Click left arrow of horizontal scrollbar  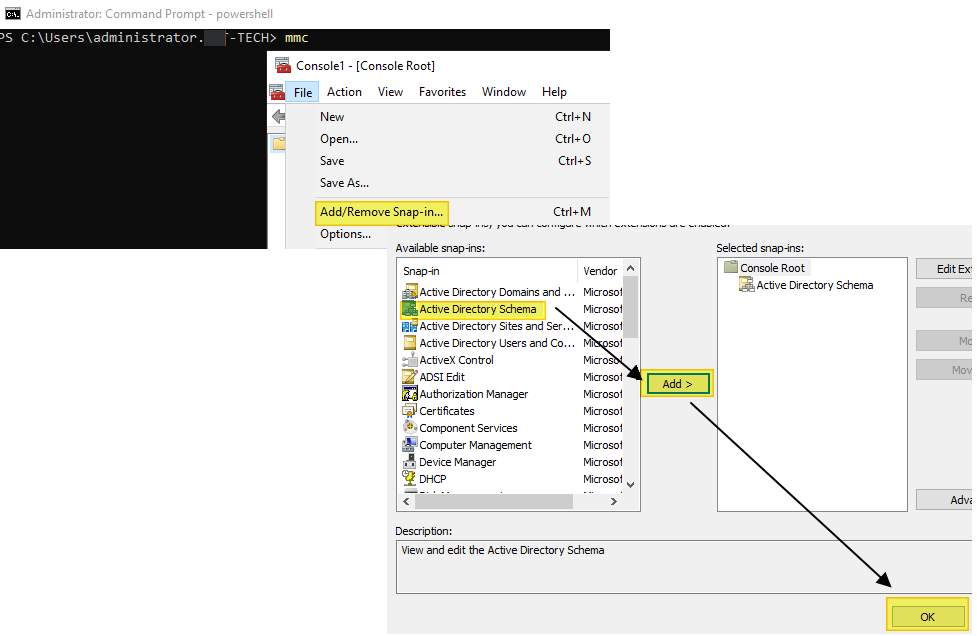click(x=407, y=501)
